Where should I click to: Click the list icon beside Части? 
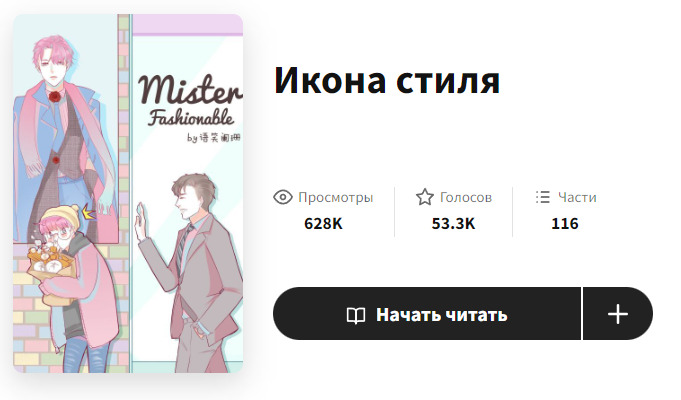pyautogui.click(x=543, y=197)
